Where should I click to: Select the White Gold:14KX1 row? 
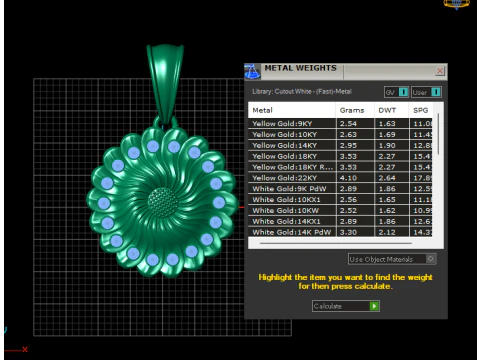click(340, 221)
